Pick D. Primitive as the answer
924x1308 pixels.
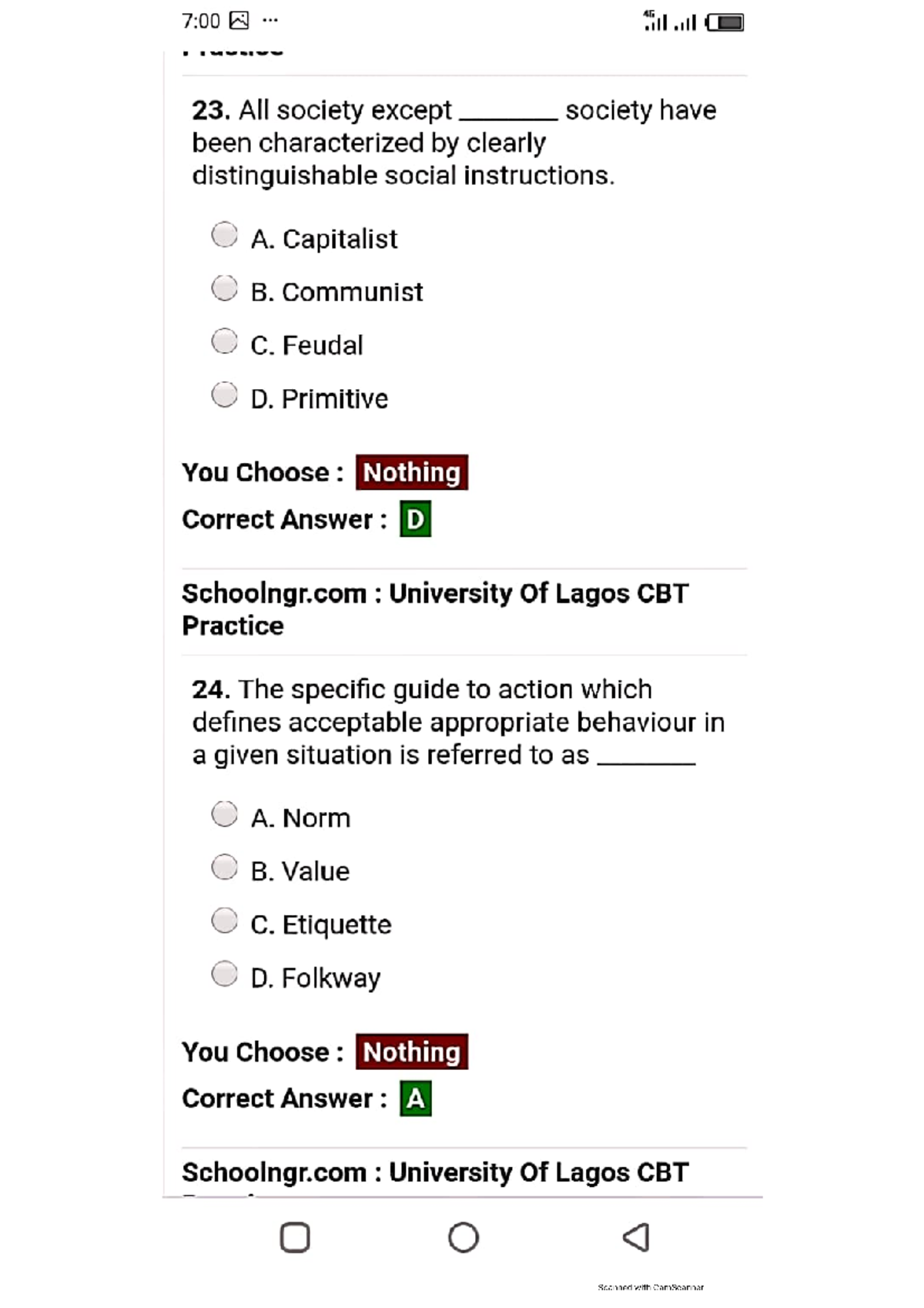(x=224, y=395)
